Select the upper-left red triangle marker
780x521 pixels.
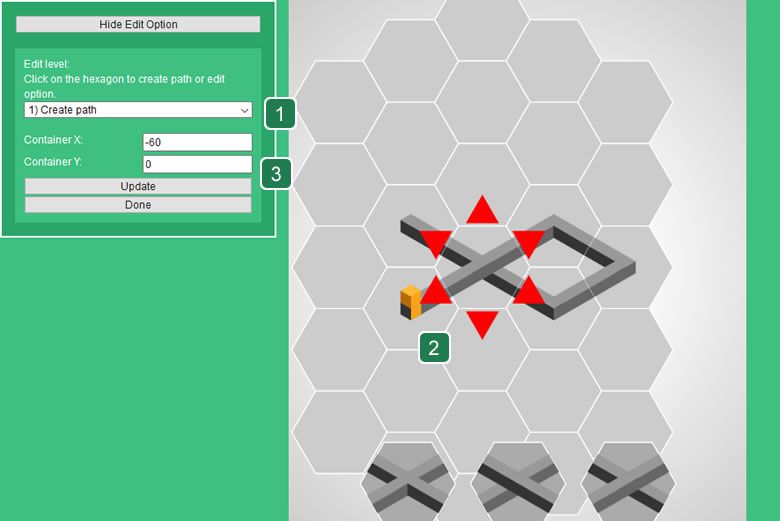pyautogui.click(x=436, y=243)
